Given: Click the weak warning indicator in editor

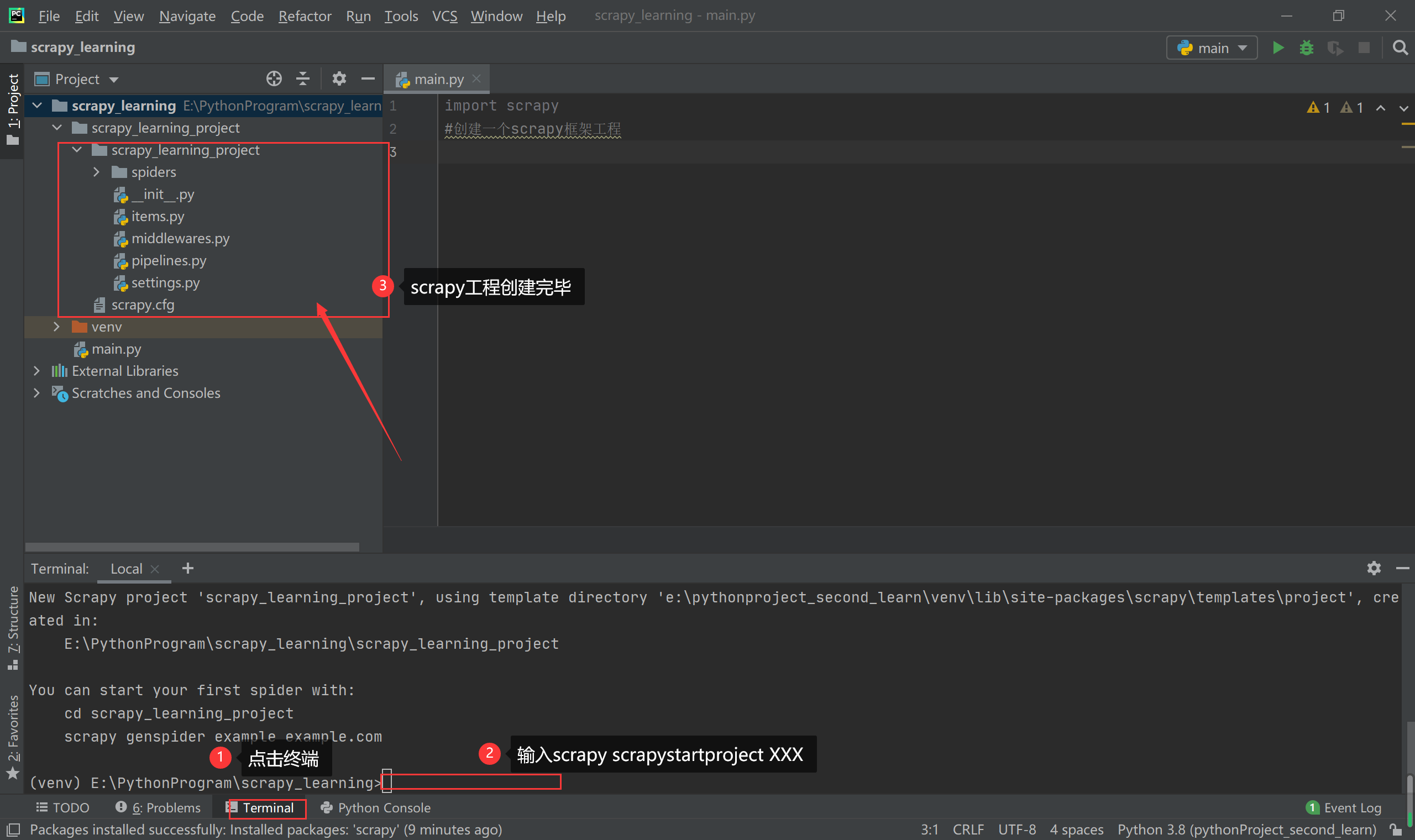Looking at the screenshot, I should (1351, 108).
